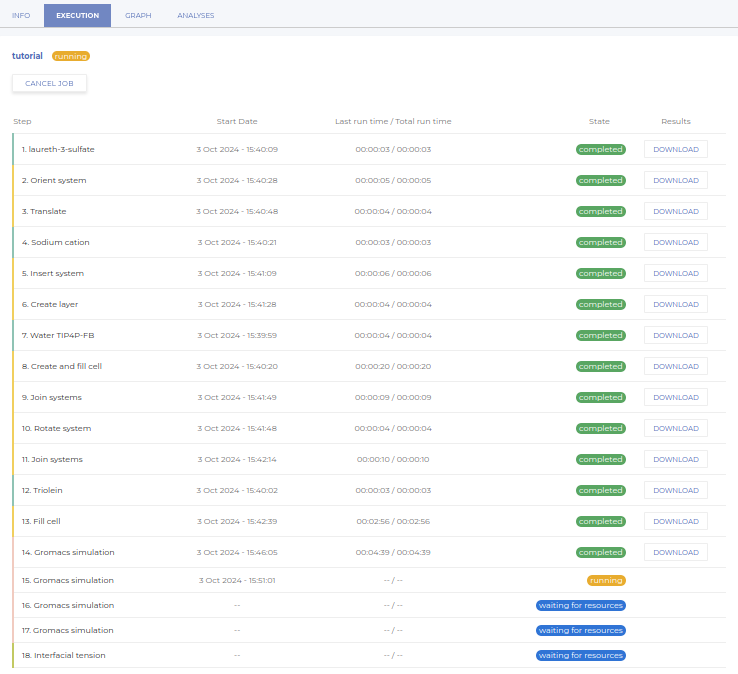This screenshot has height=674, width=738.
Task: Download results for Water TIP4P-FB step
Action: pos(675,335)
